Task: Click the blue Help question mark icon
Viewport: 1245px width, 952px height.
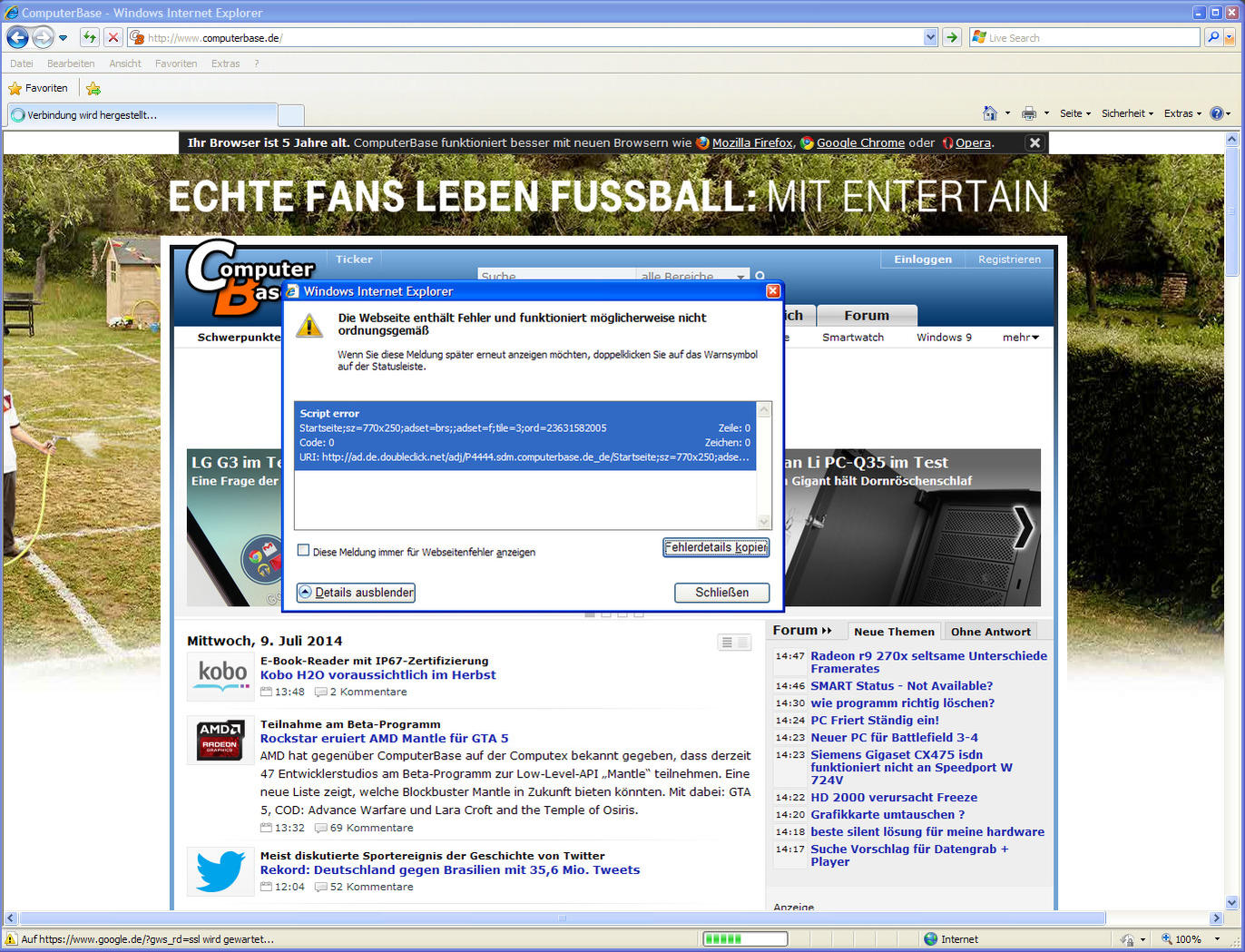Action: (x=1217, y=113)
